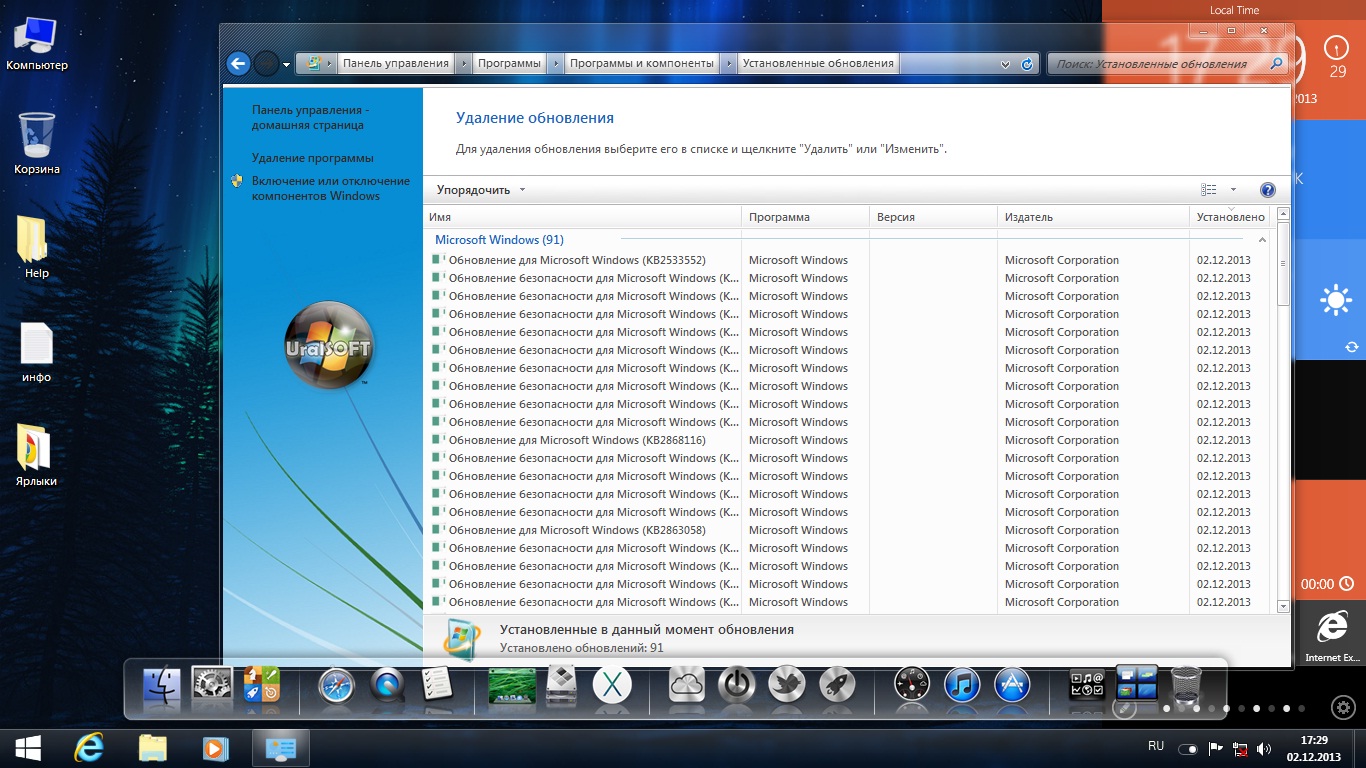Viewport: 1366px width, 768px height.
Task: Open 'Включение или отключение компонентов Windows'
Action: point(331,188)
